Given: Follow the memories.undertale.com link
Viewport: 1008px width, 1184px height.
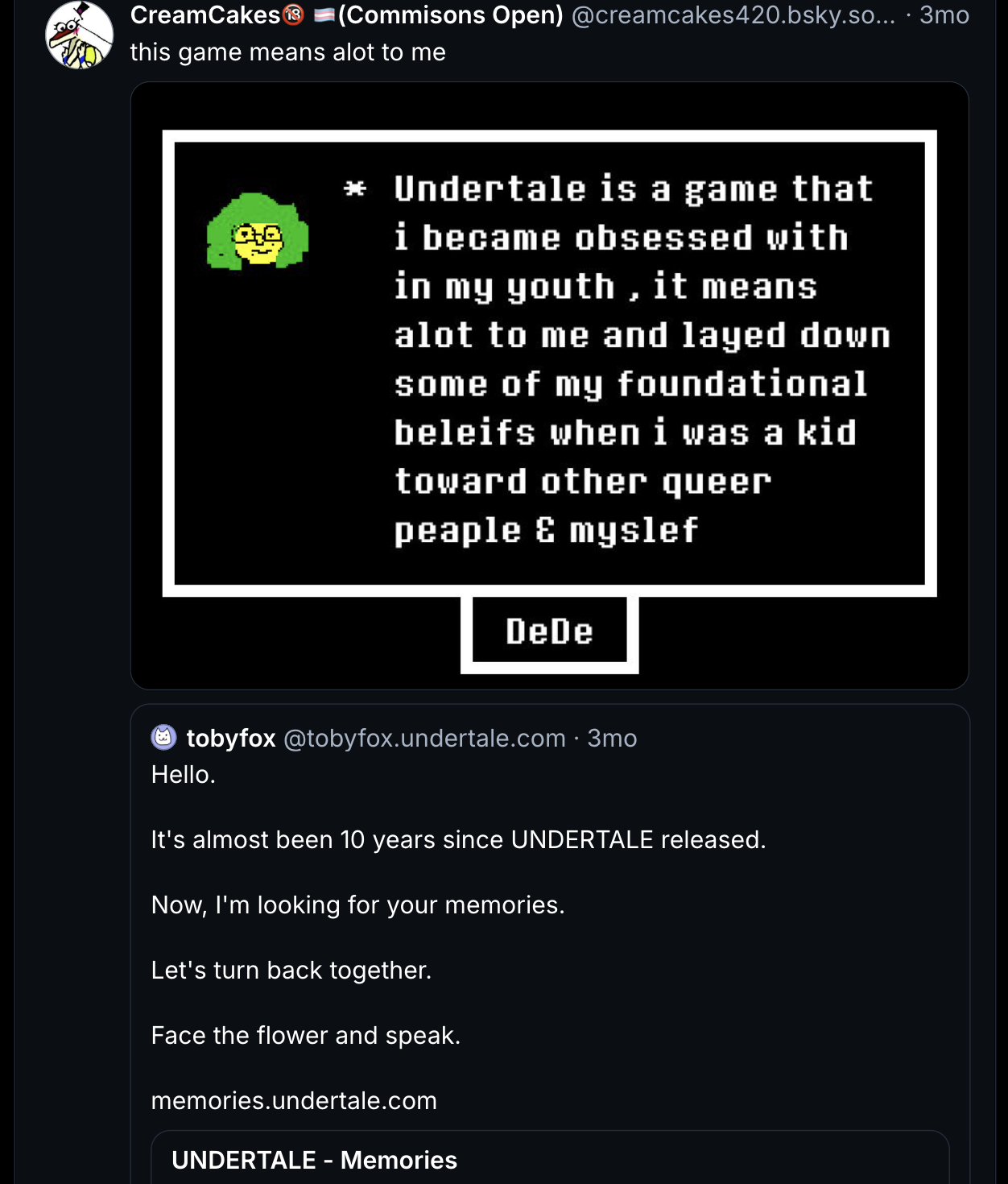Looking at the screenshot, I should point(294,1100).
